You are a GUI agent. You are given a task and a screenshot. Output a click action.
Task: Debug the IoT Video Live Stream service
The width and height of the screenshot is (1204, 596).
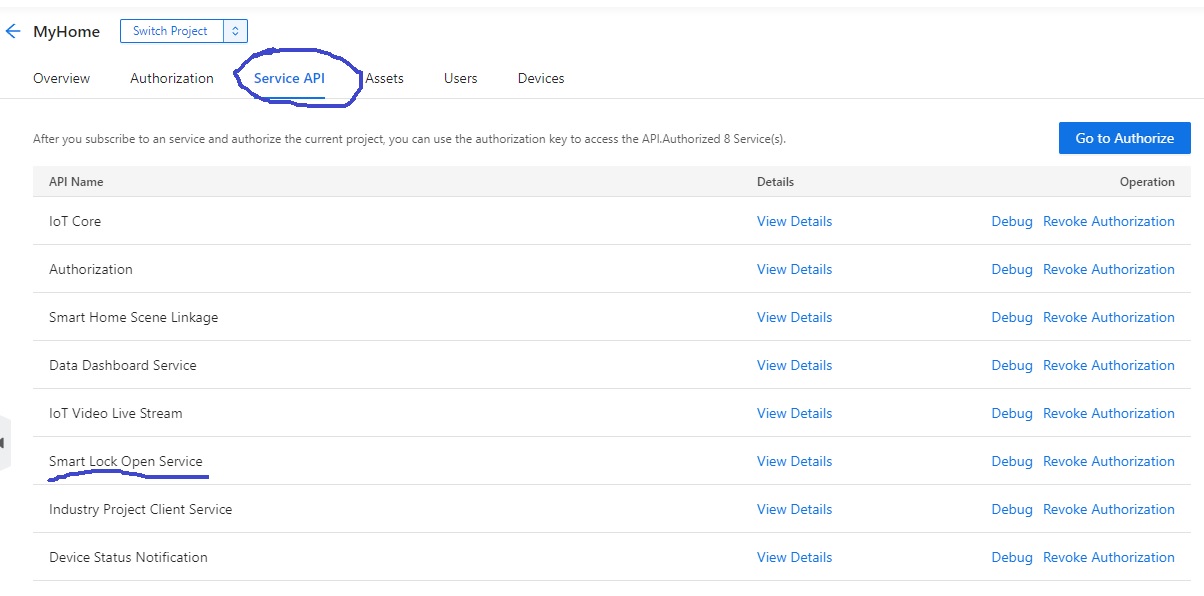(1011, 413)
